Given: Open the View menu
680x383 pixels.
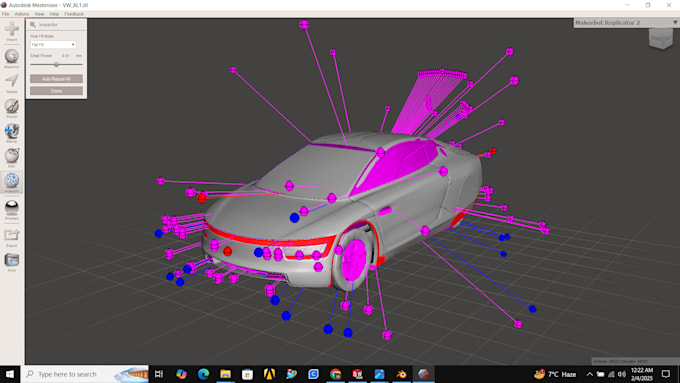Looking at the screenshot, I should (39, 14).
